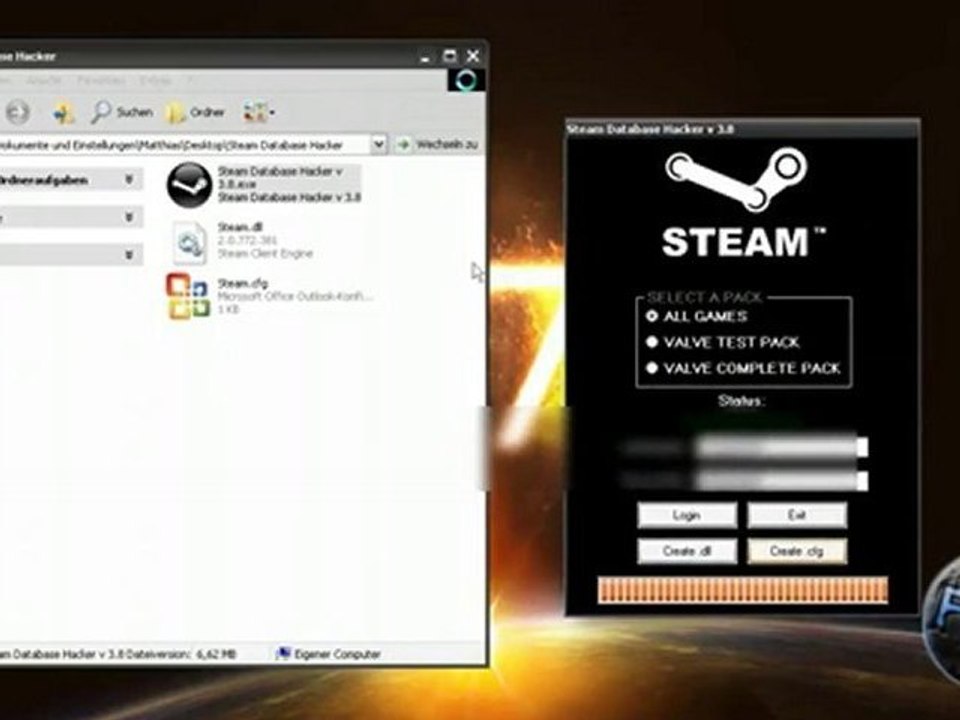960x720 pixels.
Task: Click the Create .dll button
Action: tap(687, 551)
